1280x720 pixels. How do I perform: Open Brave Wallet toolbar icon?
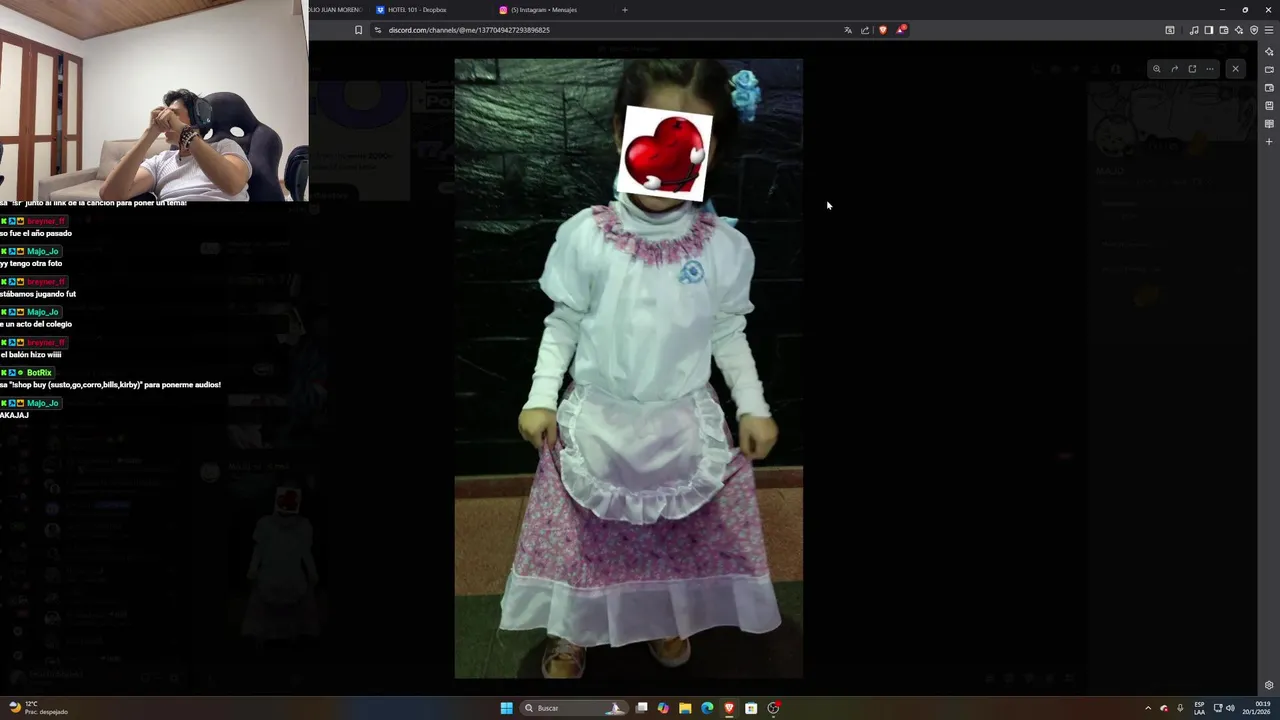pos(1224,30)
